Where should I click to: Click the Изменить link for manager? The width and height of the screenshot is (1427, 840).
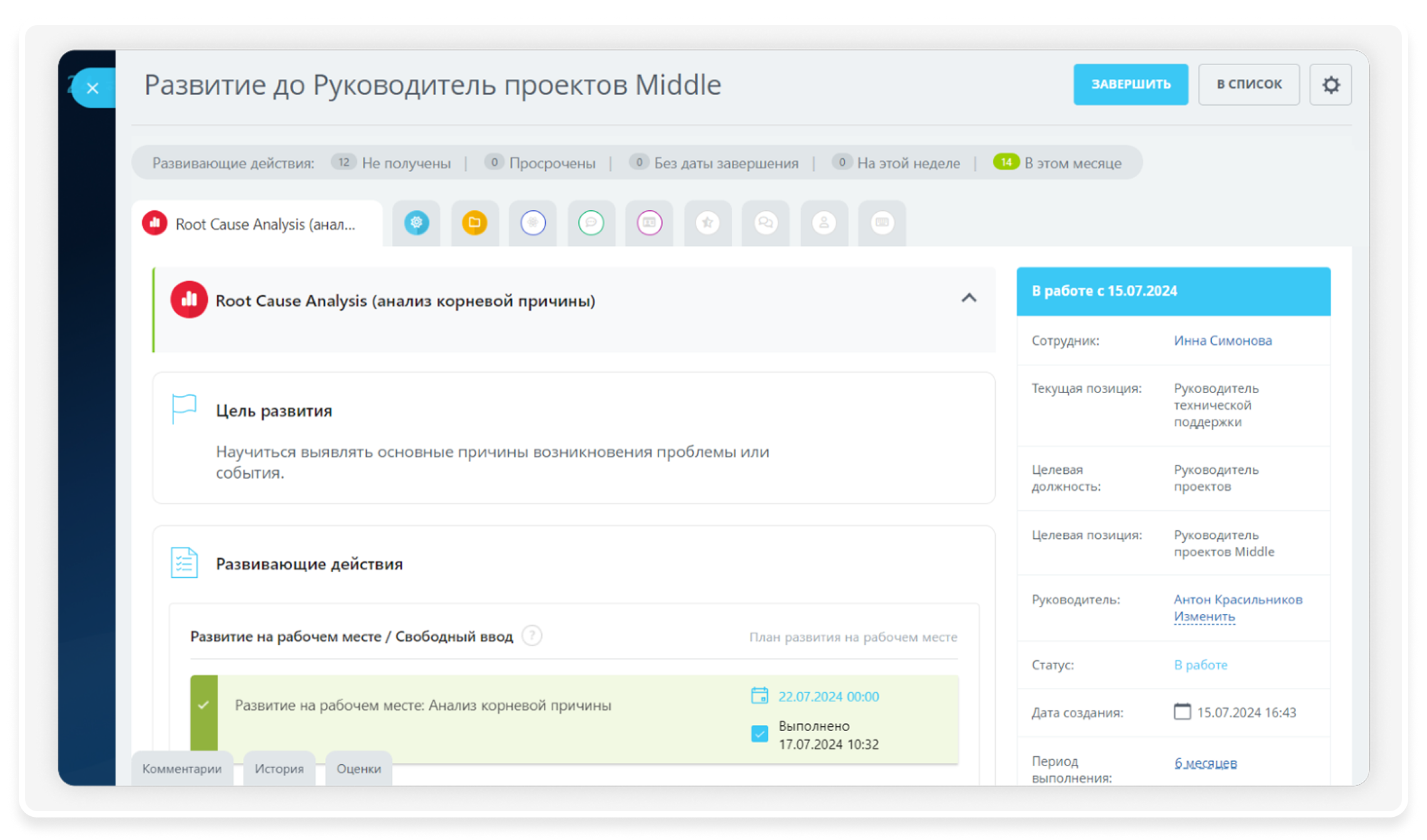click(1204, 617)
